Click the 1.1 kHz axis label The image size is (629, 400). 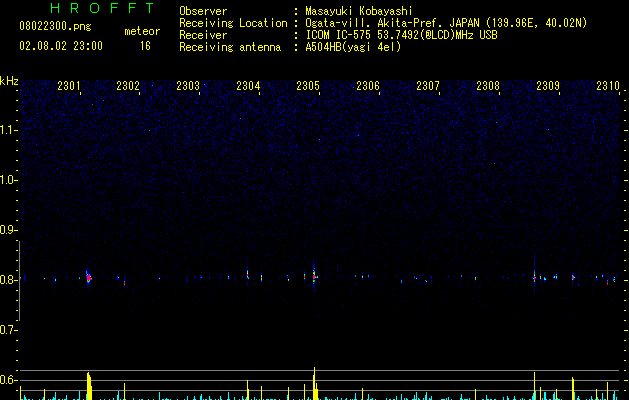pos(8,130)
